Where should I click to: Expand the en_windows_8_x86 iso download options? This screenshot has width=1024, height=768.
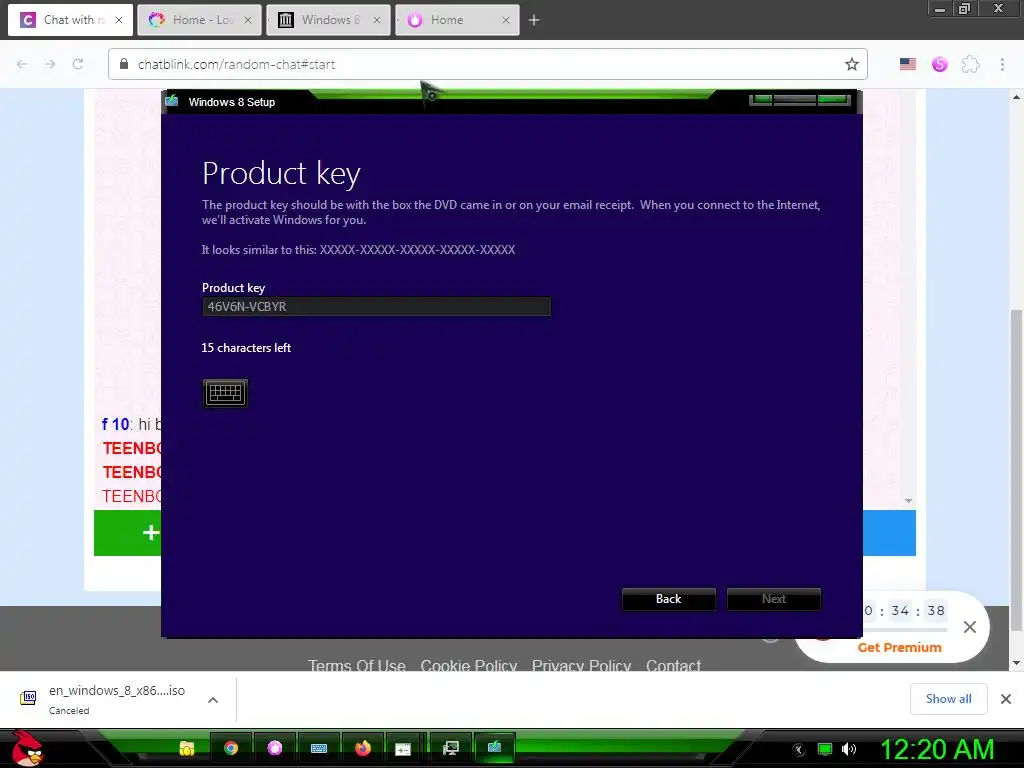[213, 699]
